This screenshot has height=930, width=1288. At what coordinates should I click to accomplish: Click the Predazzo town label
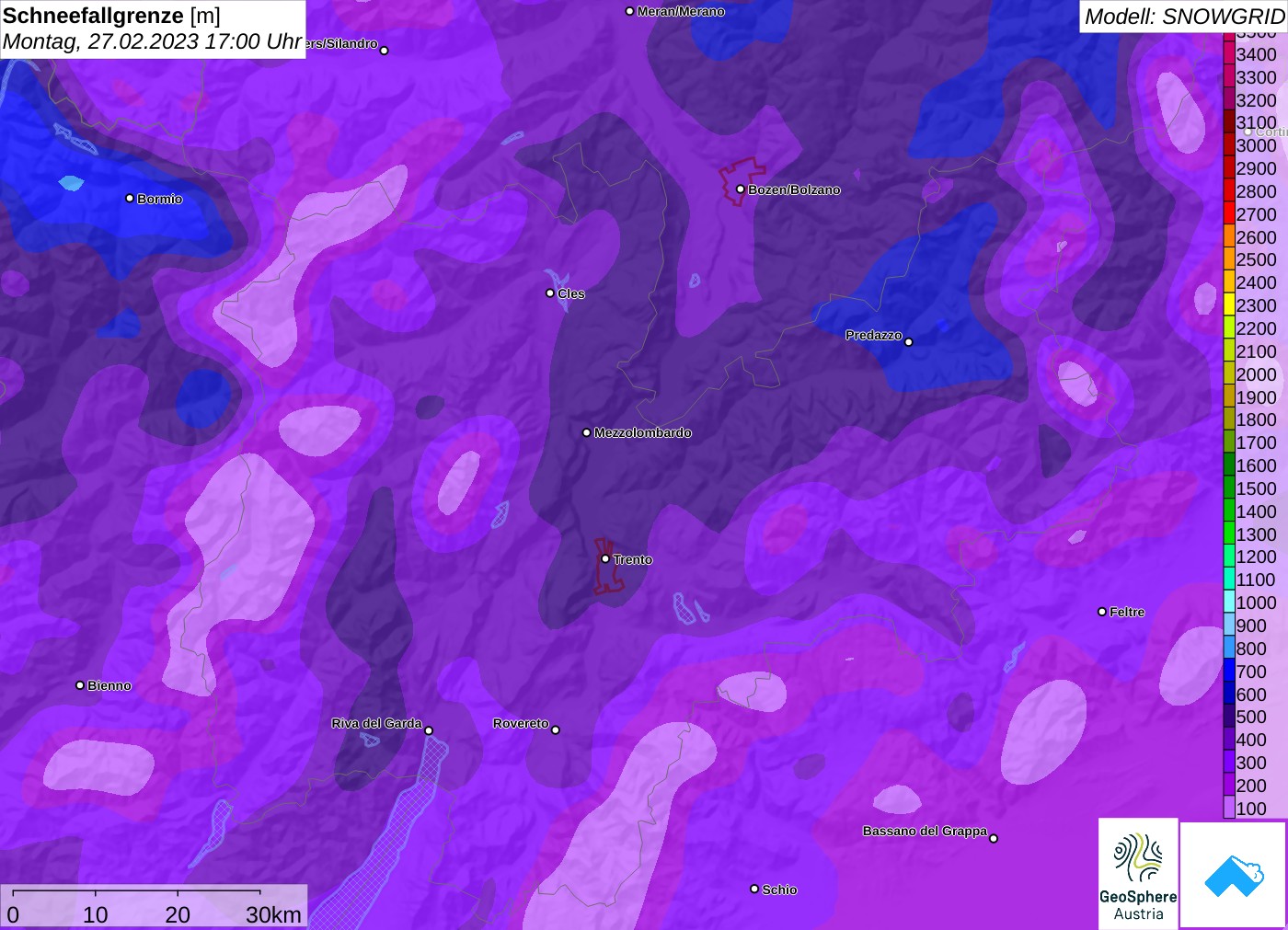point(874,335)
